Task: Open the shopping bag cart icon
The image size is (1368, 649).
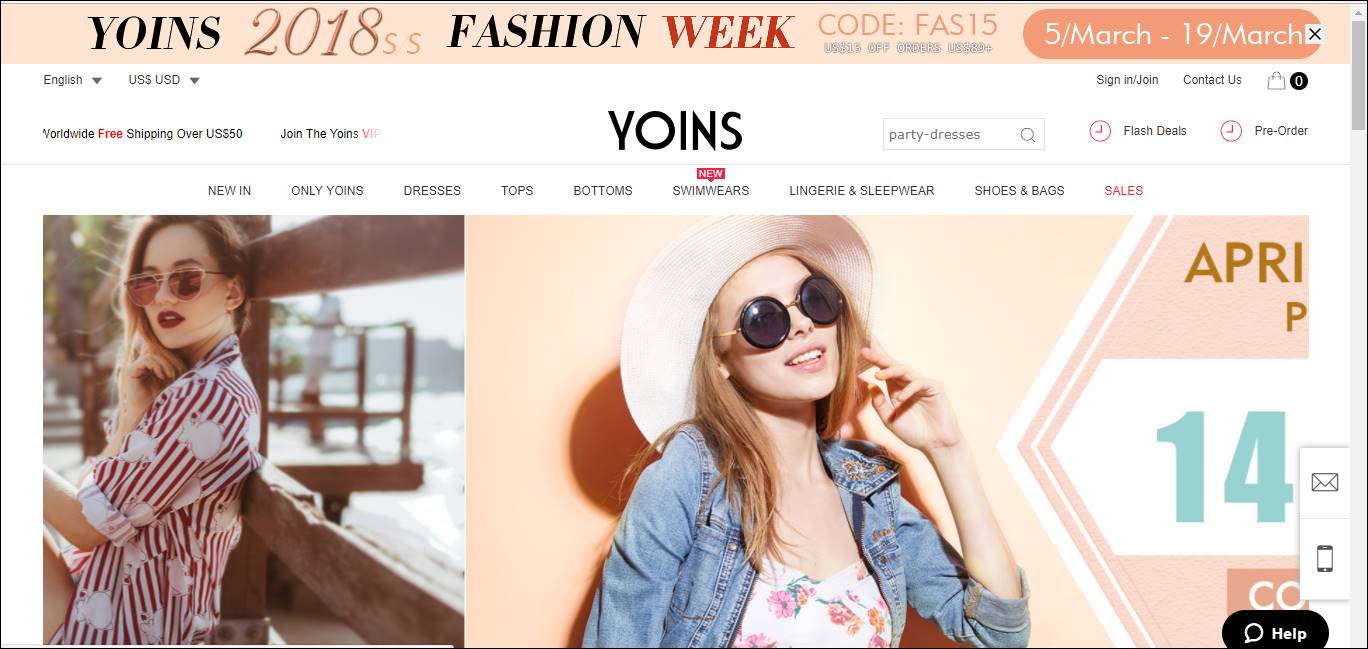Action: pos(1276,81)
